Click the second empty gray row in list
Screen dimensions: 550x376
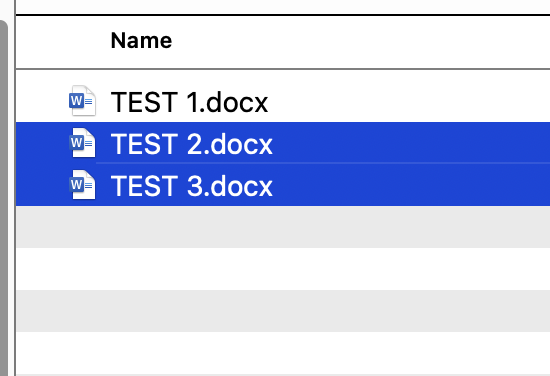[x=283, y=311]
